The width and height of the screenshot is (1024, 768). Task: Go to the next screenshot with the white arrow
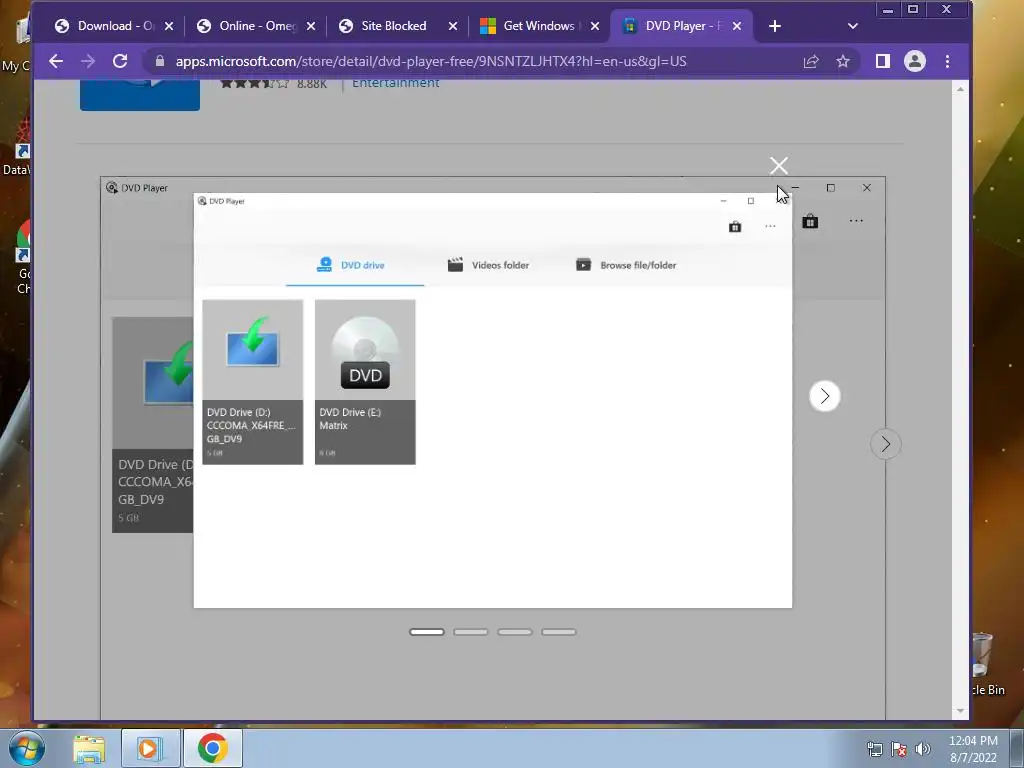[825, 396]
